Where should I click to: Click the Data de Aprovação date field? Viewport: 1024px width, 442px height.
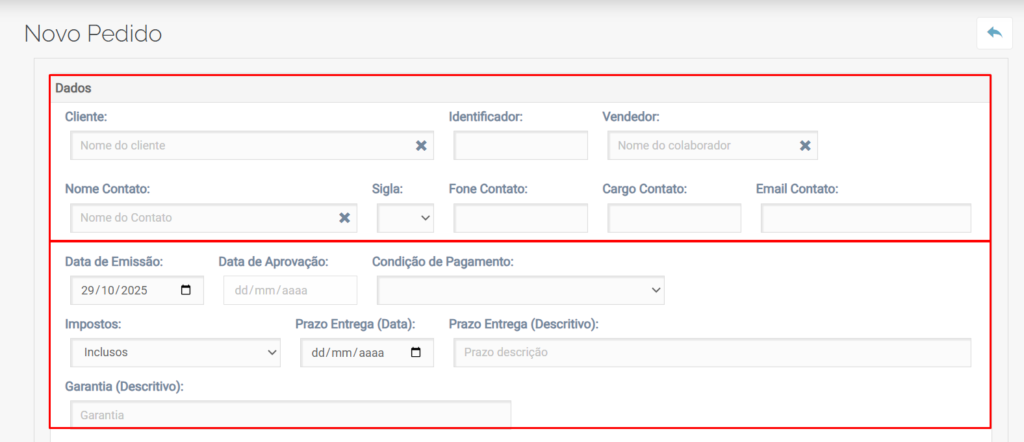point(290,290)
